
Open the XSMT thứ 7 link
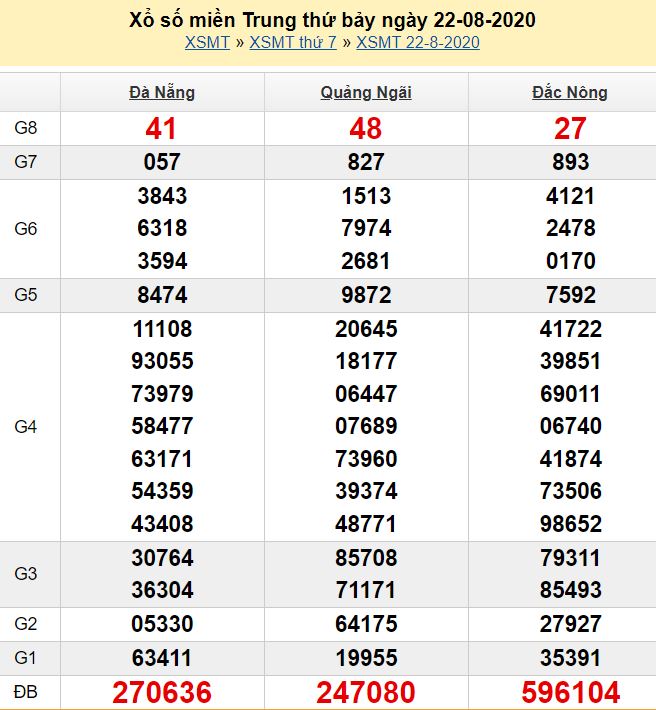(x=292, y=42)
